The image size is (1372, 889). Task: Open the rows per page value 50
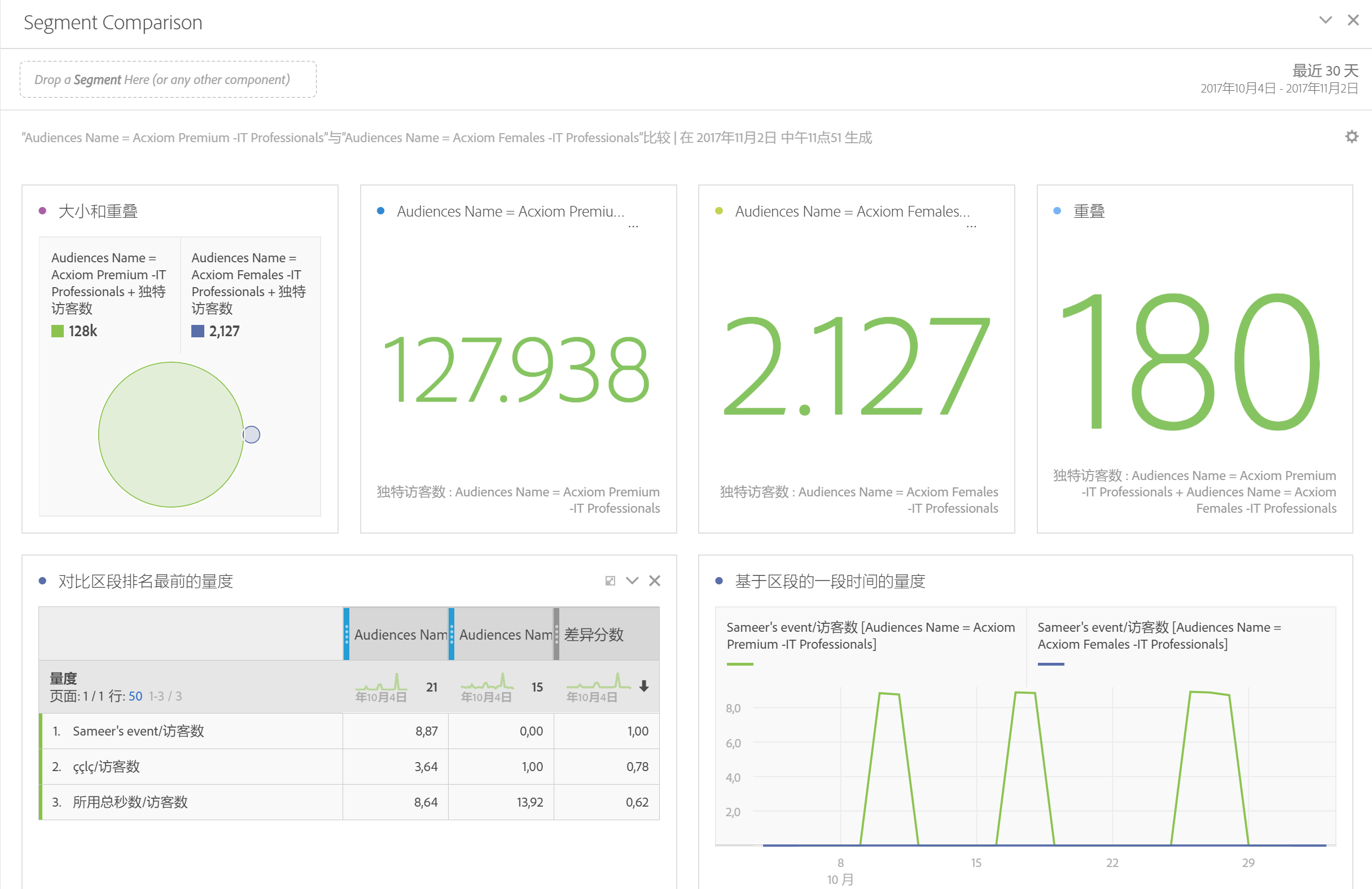(x=135, y=696)
